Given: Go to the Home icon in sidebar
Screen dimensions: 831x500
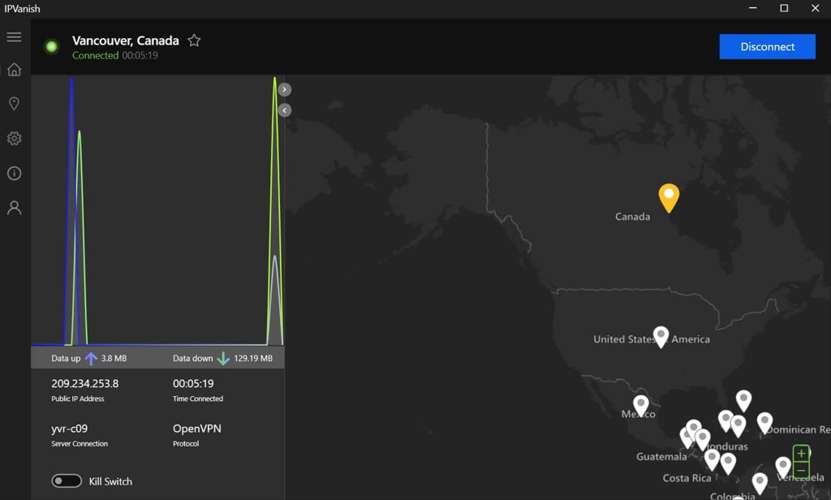Looking at the screenshot, I should [x=14, y=70].
